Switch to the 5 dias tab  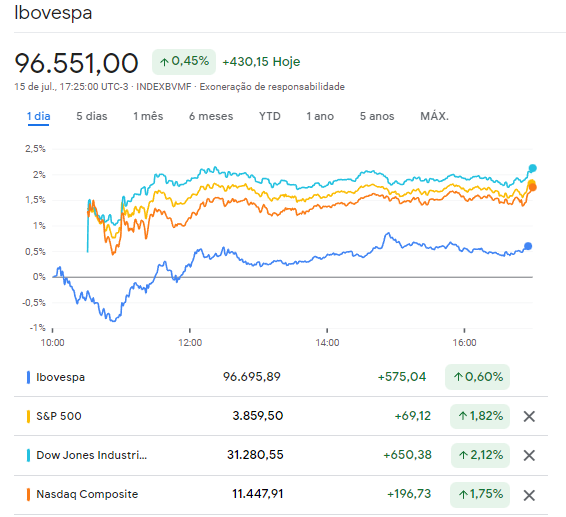click(92, 116)
